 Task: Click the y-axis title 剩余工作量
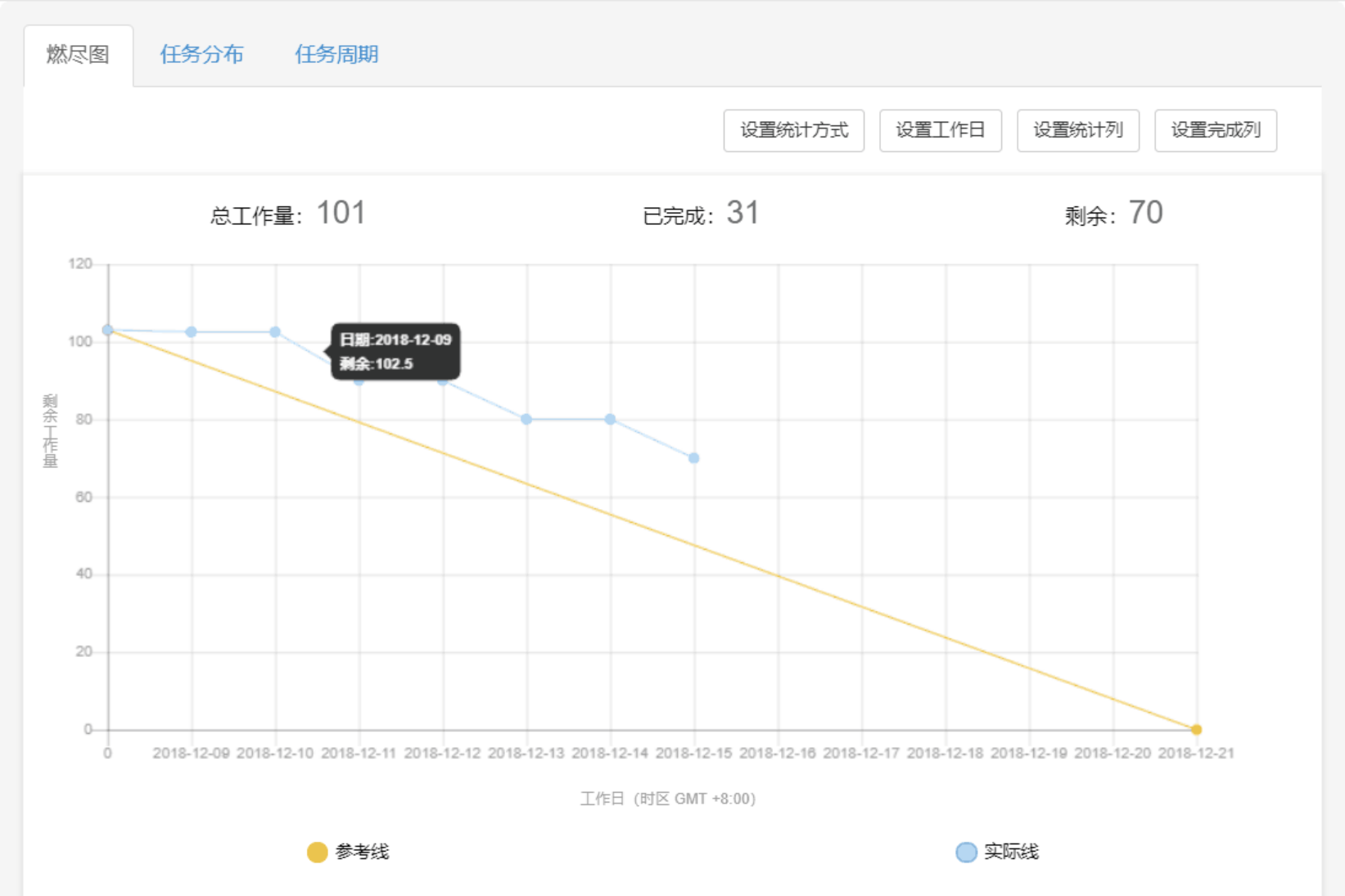tap(50, 430)
